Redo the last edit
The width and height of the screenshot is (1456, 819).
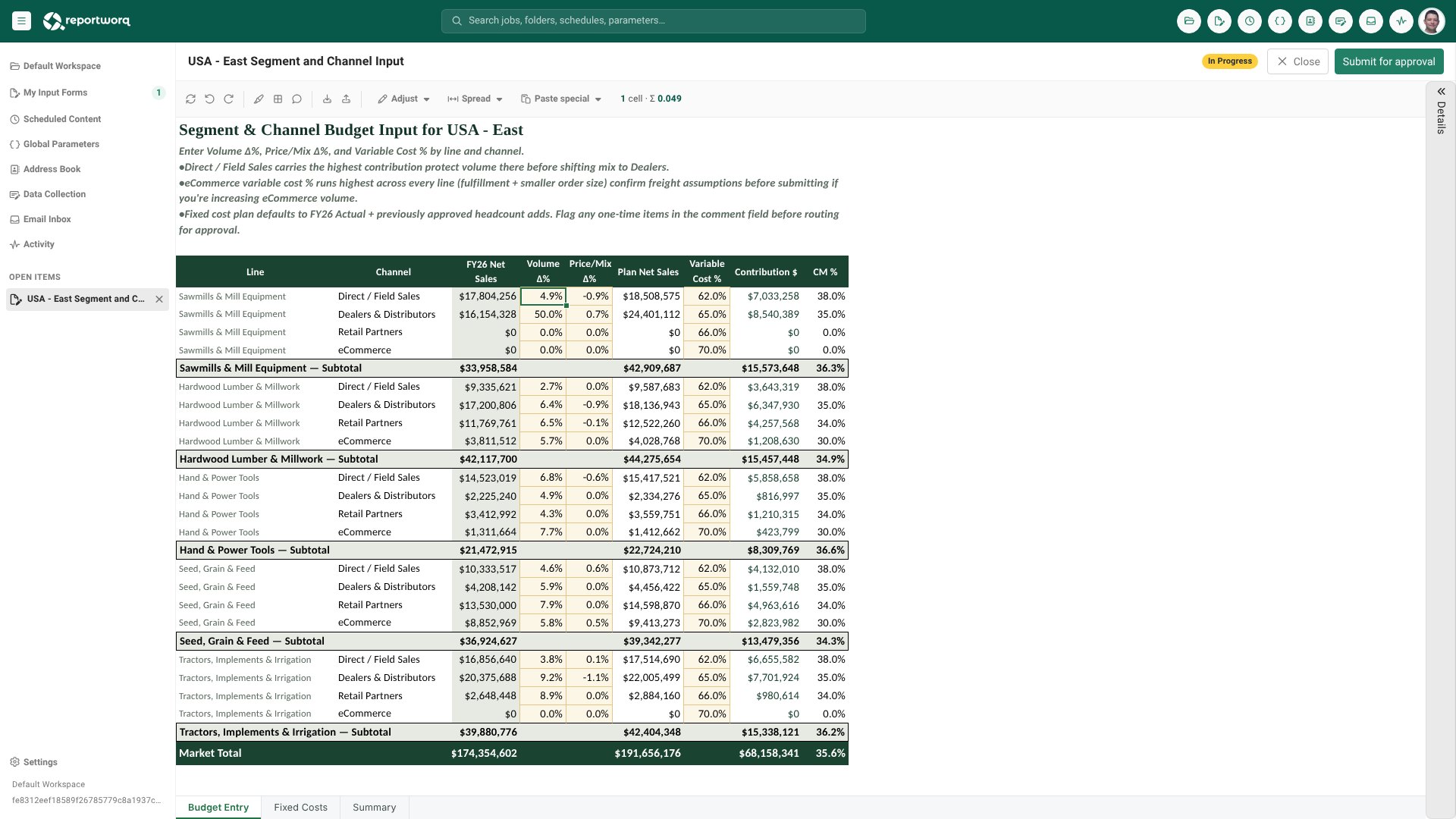click(x=228, y=99)
